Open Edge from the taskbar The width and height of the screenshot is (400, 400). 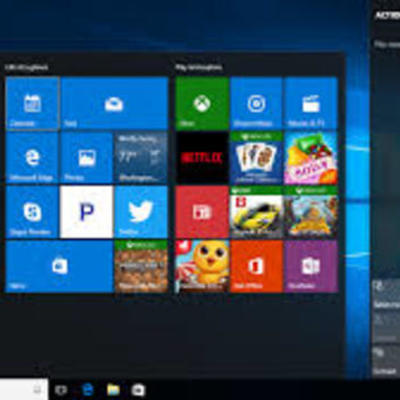click(x=88, y=389)
